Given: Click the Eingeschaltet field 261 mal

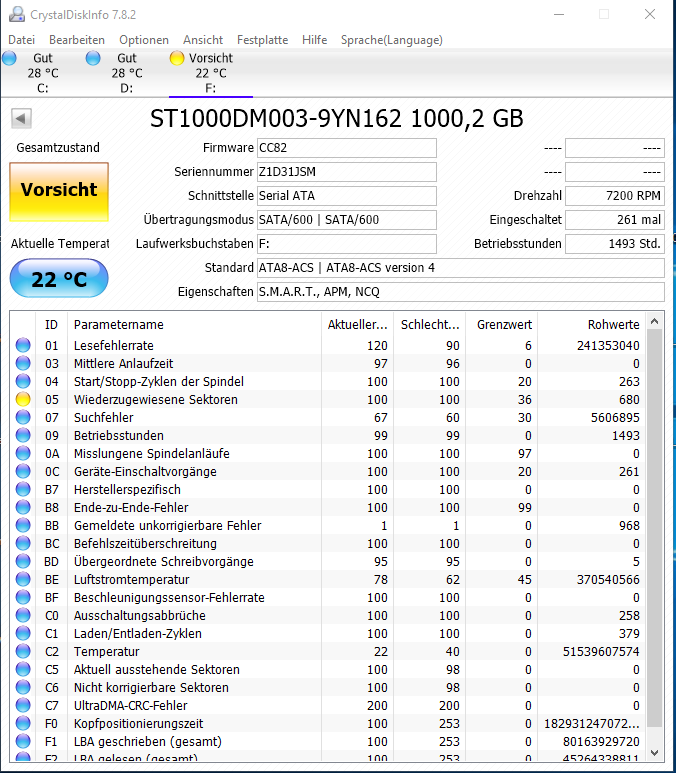Looking at the screenshot, I should pyautogui.click(x=615, y=220).
